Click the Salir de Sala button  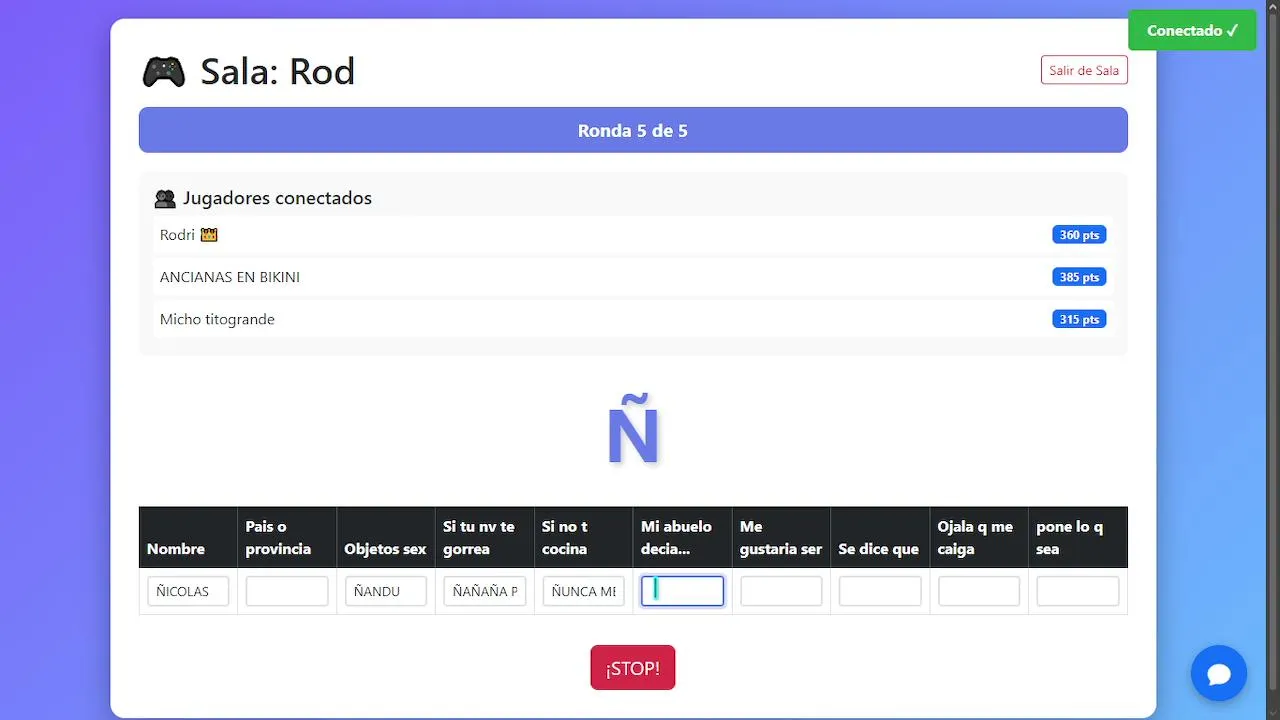coord(1084,70)
